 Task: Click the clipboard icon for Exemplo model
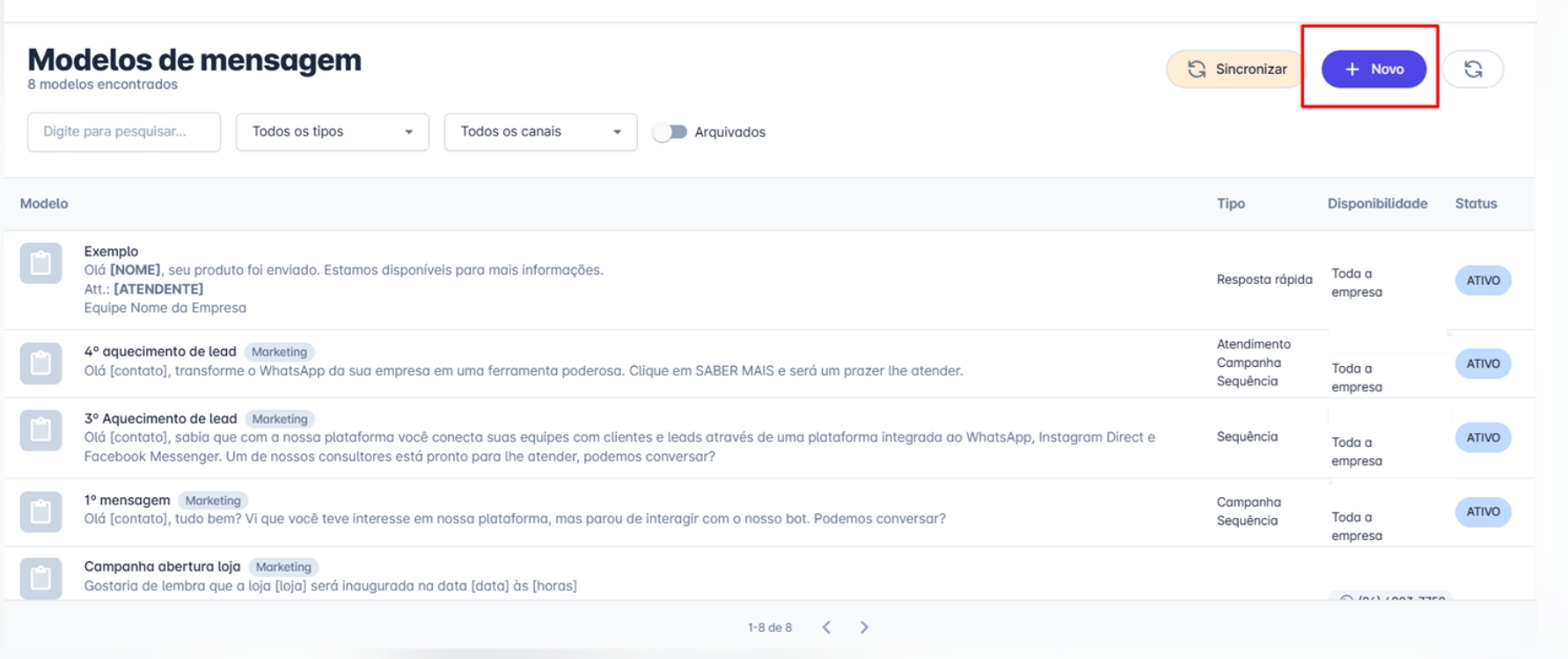tap(40, 263)
